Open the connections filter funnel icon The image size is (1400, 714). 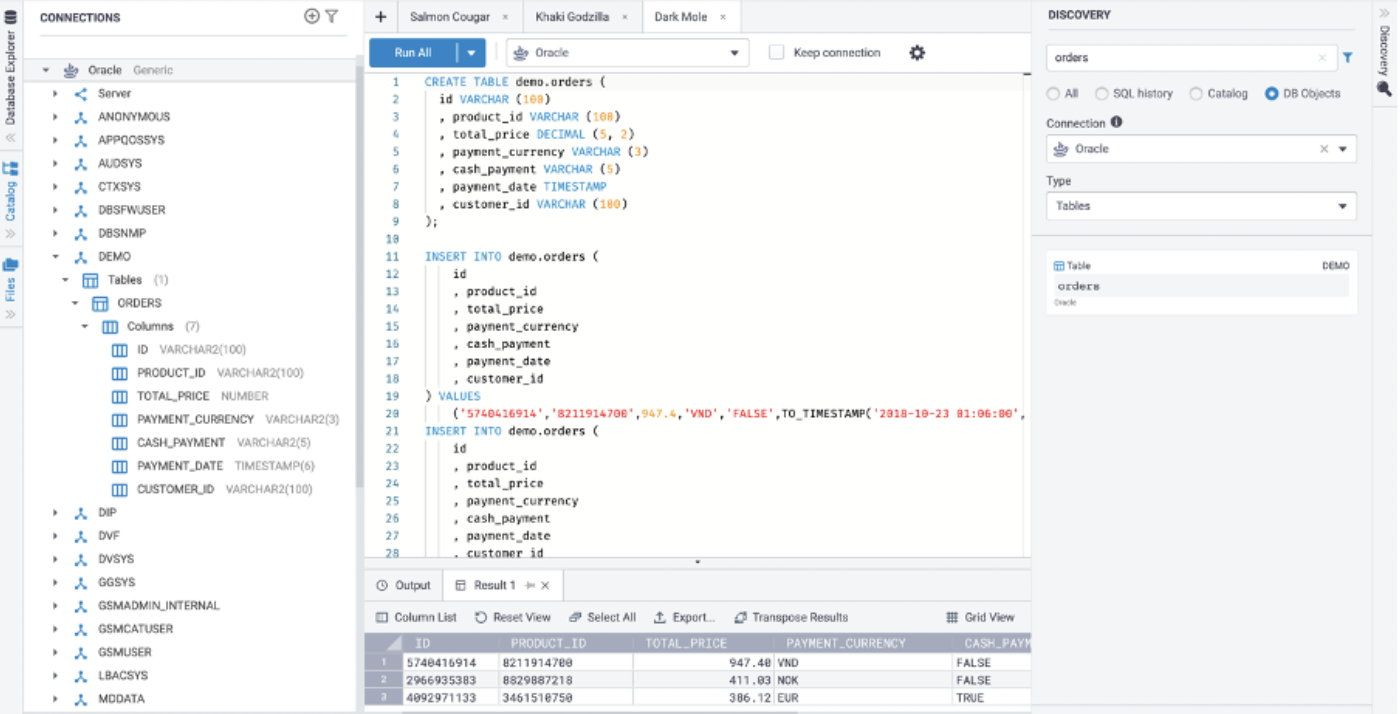[x=332, y=16]
